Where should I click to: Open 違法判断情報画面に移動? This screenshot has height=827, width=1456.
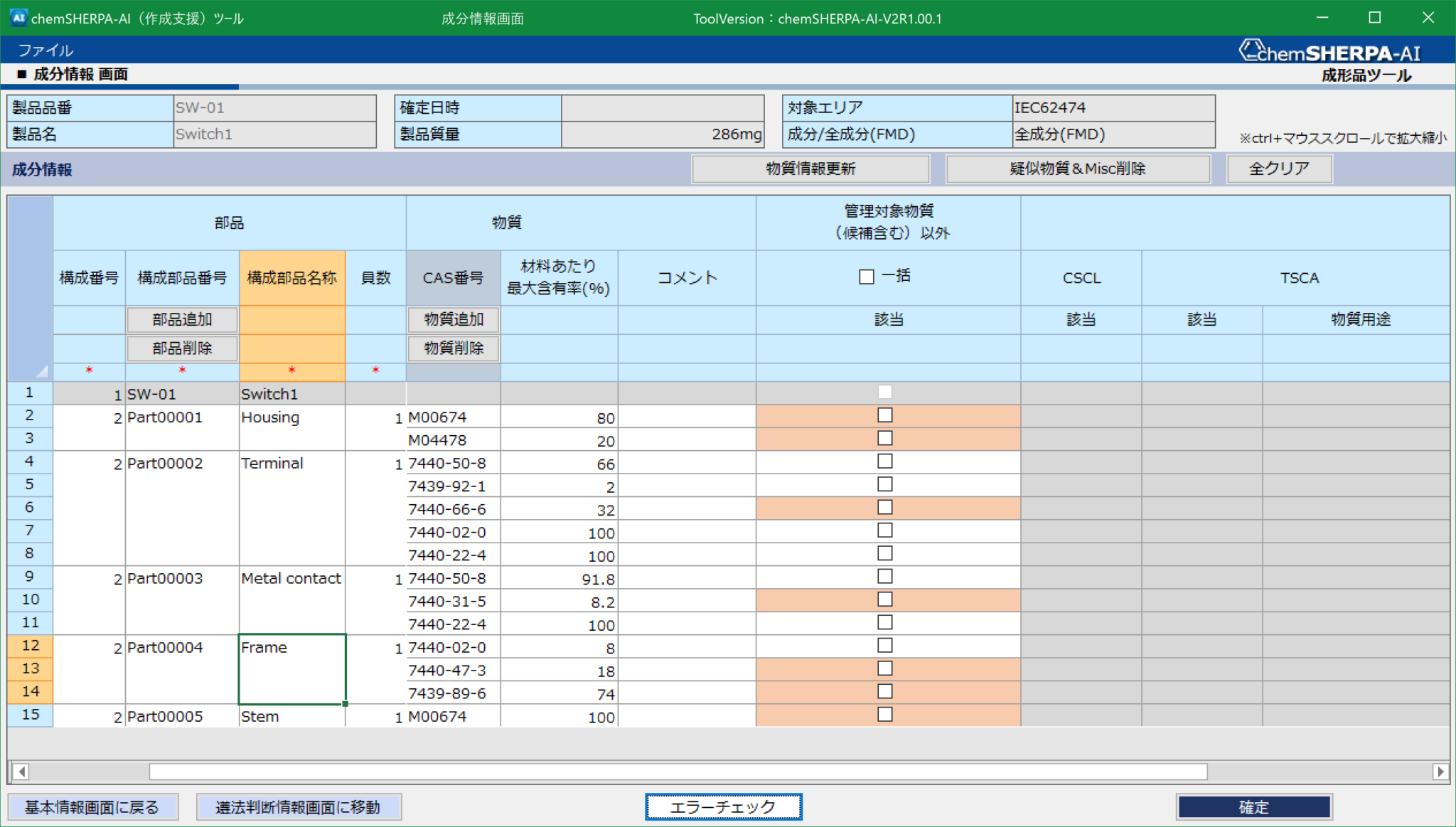click(299, 806)
